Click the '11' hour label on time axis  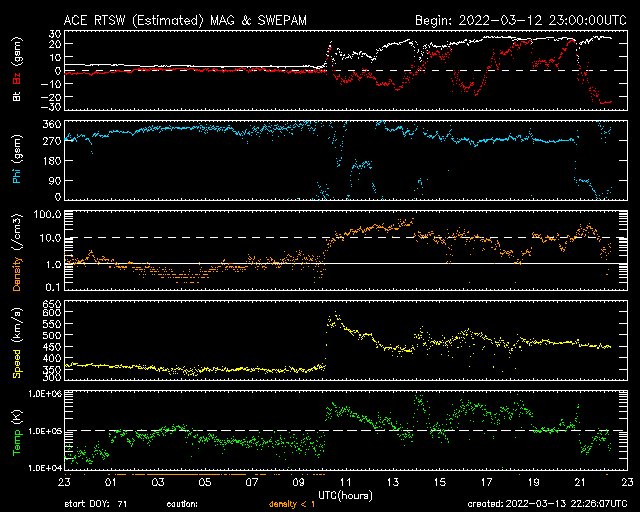(346, 482)
